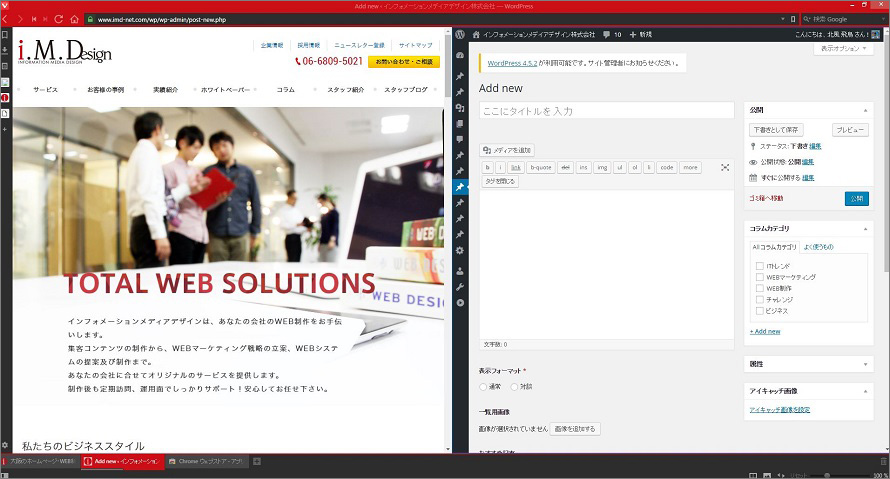Click the page tiling icon in status bar

pos(753,475)
